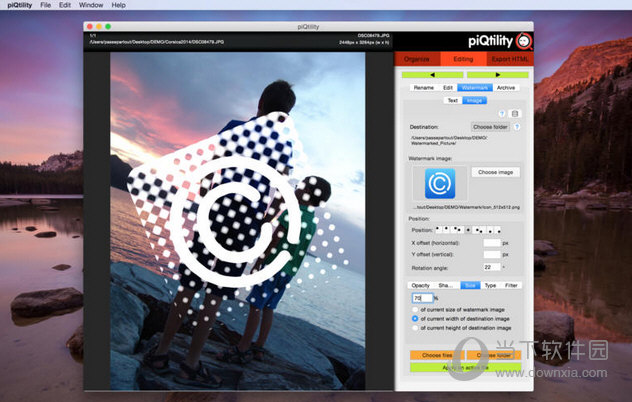The image size is (632, 402).
Task: Select the highlighted center watermark position
Action: (468, 230)
